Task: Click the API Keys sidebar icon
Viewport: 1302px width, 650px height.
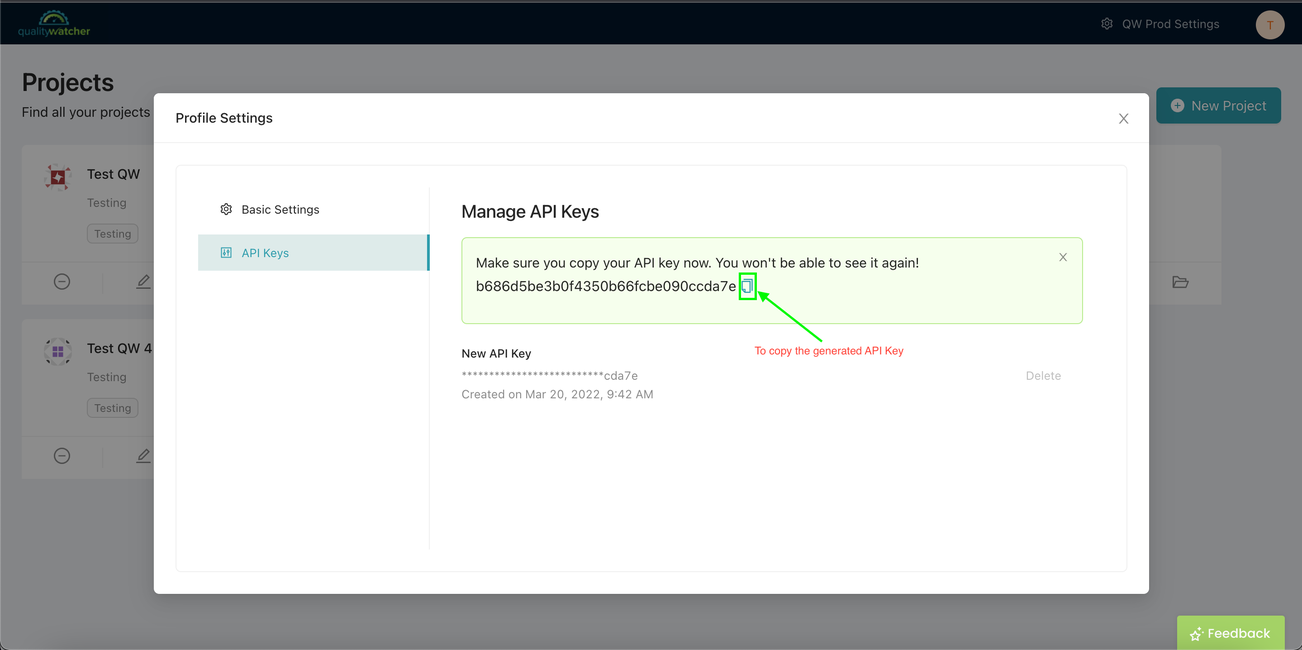Action: pos(226,253)
